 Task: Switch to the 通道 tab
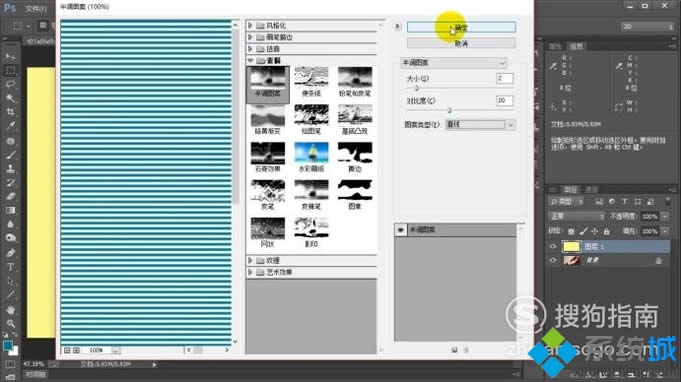591,190
